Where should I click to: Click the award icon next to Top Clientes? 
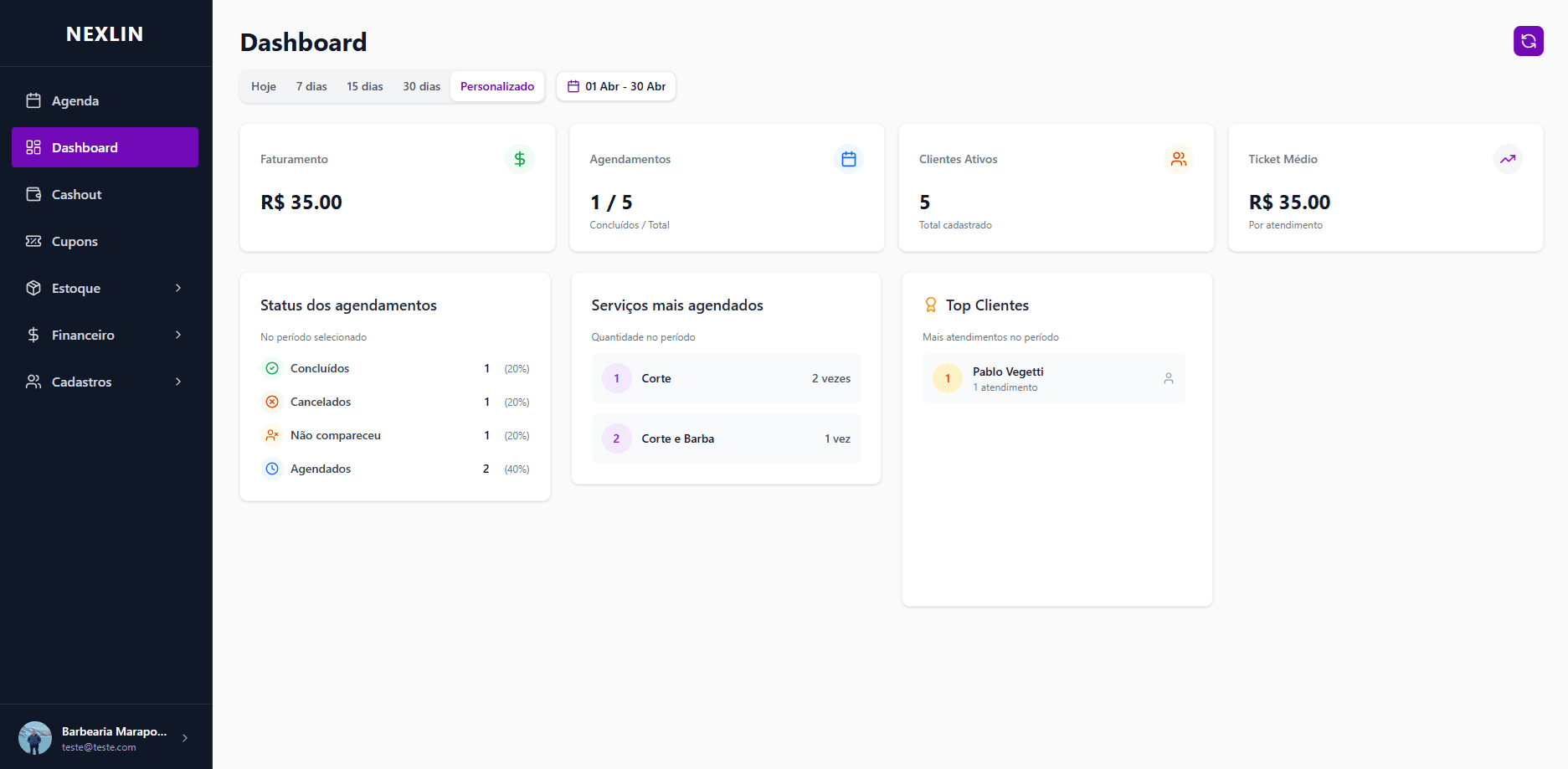(x=930, y=305)
